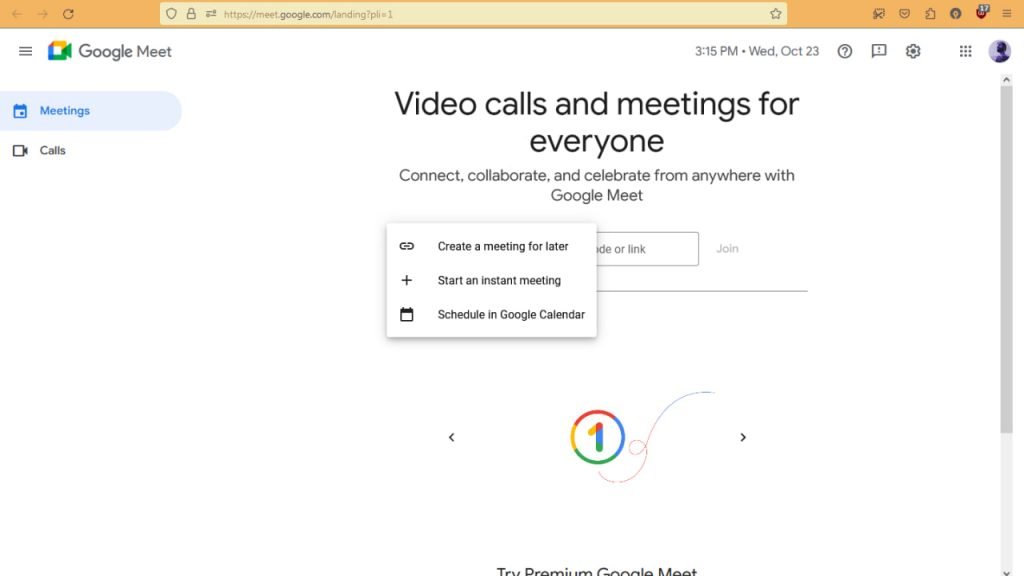Show the next carousel slide
The height and width of the screenshot is (576, 1024).
click(743, 437)
